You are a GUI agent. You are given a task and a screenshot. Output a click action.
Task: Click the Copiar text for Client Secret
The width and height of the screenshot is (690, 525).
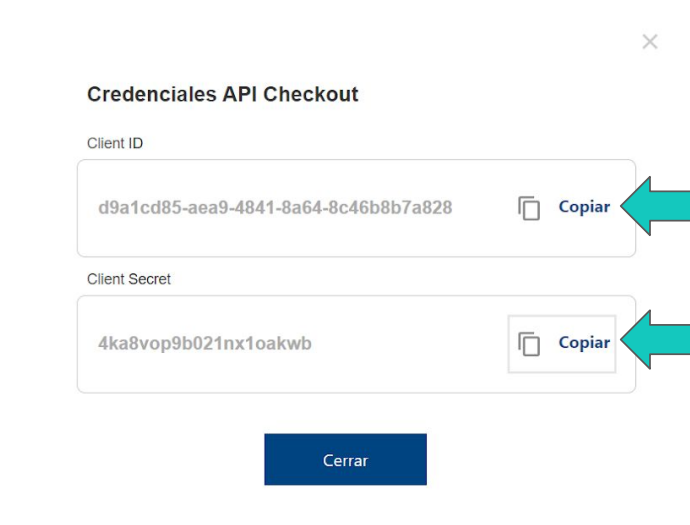click(x=584, y=343)
